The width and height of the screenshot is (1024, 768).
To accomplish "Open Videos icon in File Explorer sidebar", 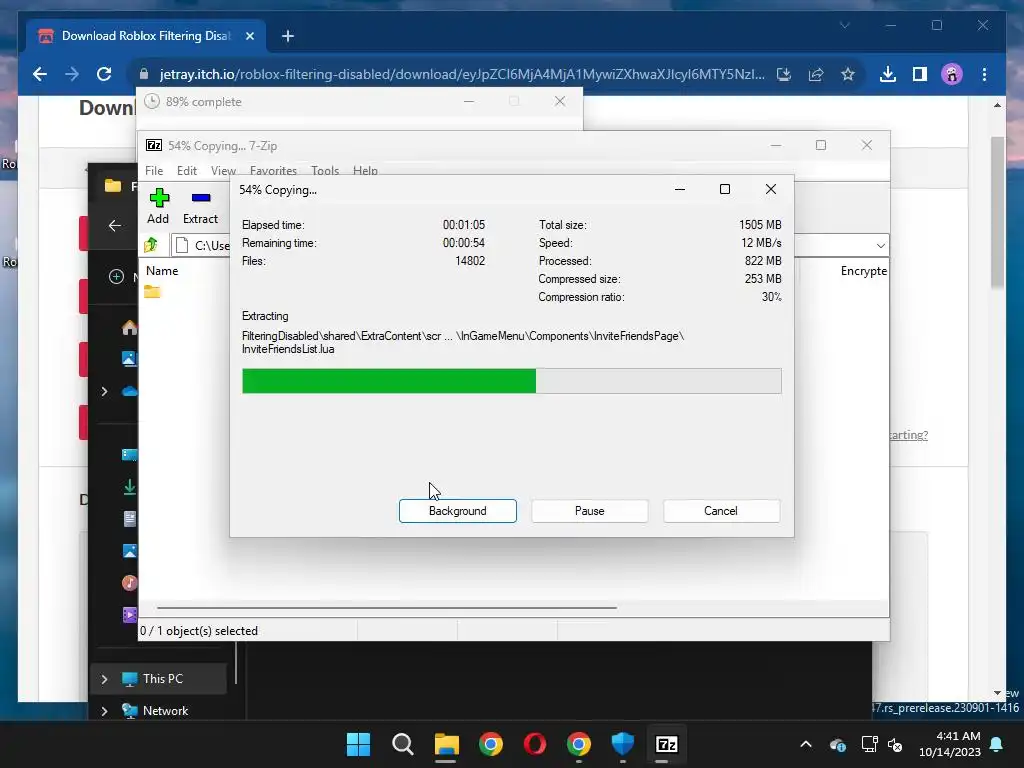I will [129, 615].
